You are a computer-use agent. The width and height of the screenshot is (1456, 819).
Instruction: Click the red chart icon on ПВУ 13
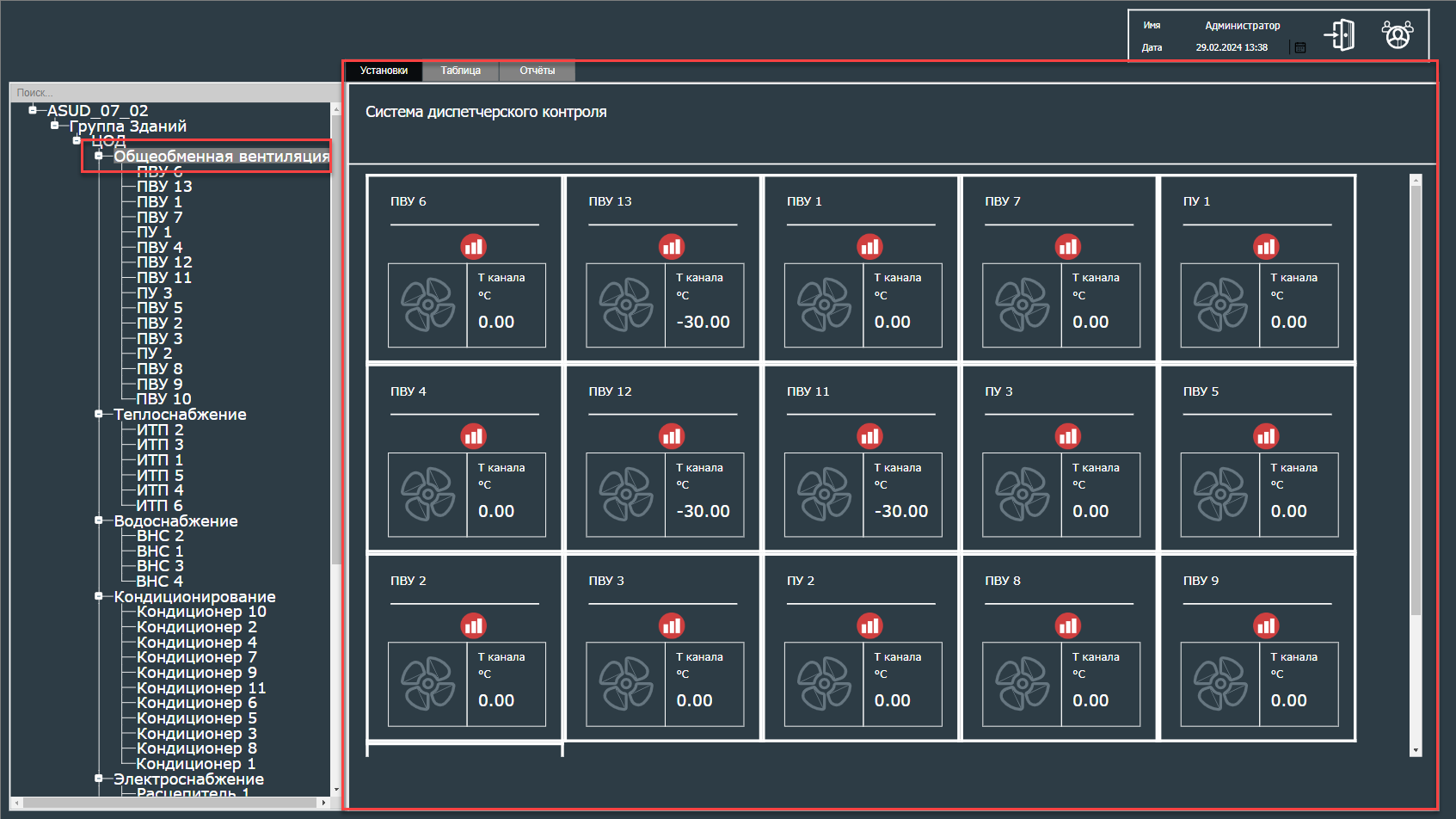pyautogui.click(x=671, y=247)
